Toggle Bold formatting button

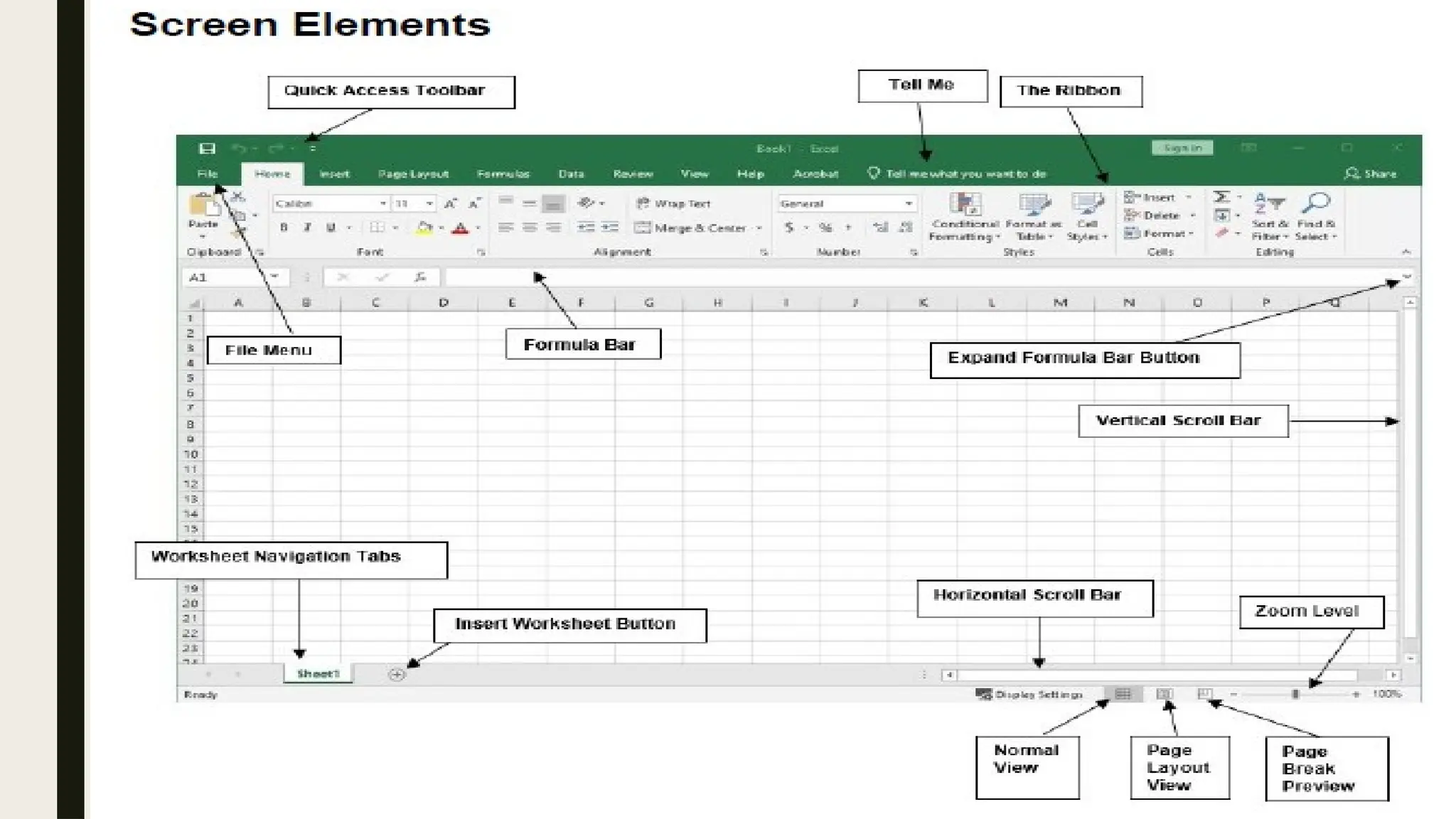pos(284,227)
